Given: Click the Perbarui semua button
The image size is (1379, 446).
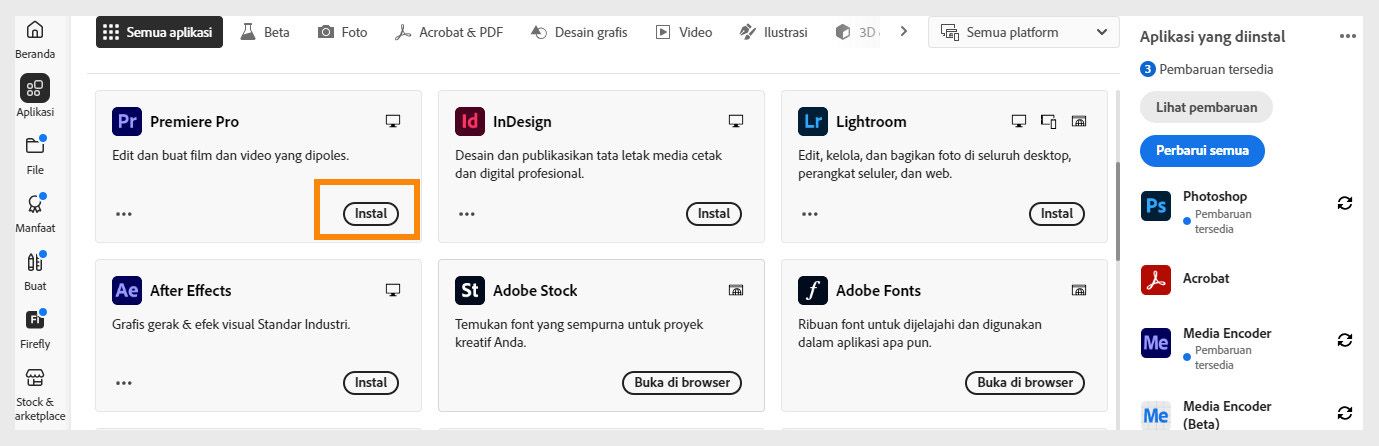Looking at the screenshot, I should (1202, 151).
